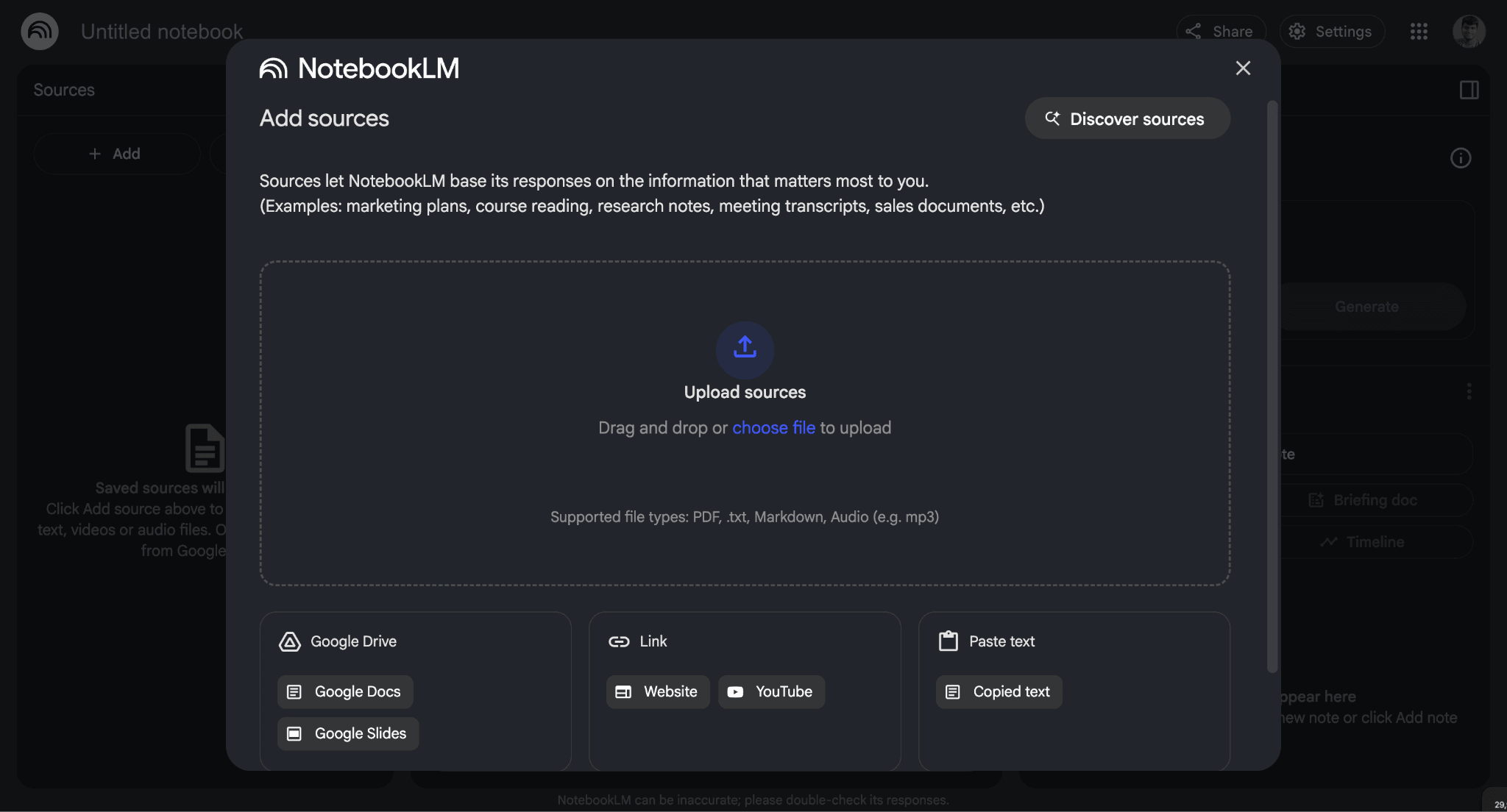Close the Add sources dialog
This screenshot has width=1507, height=812.
pyautogui.click(x=1243, y=68)
